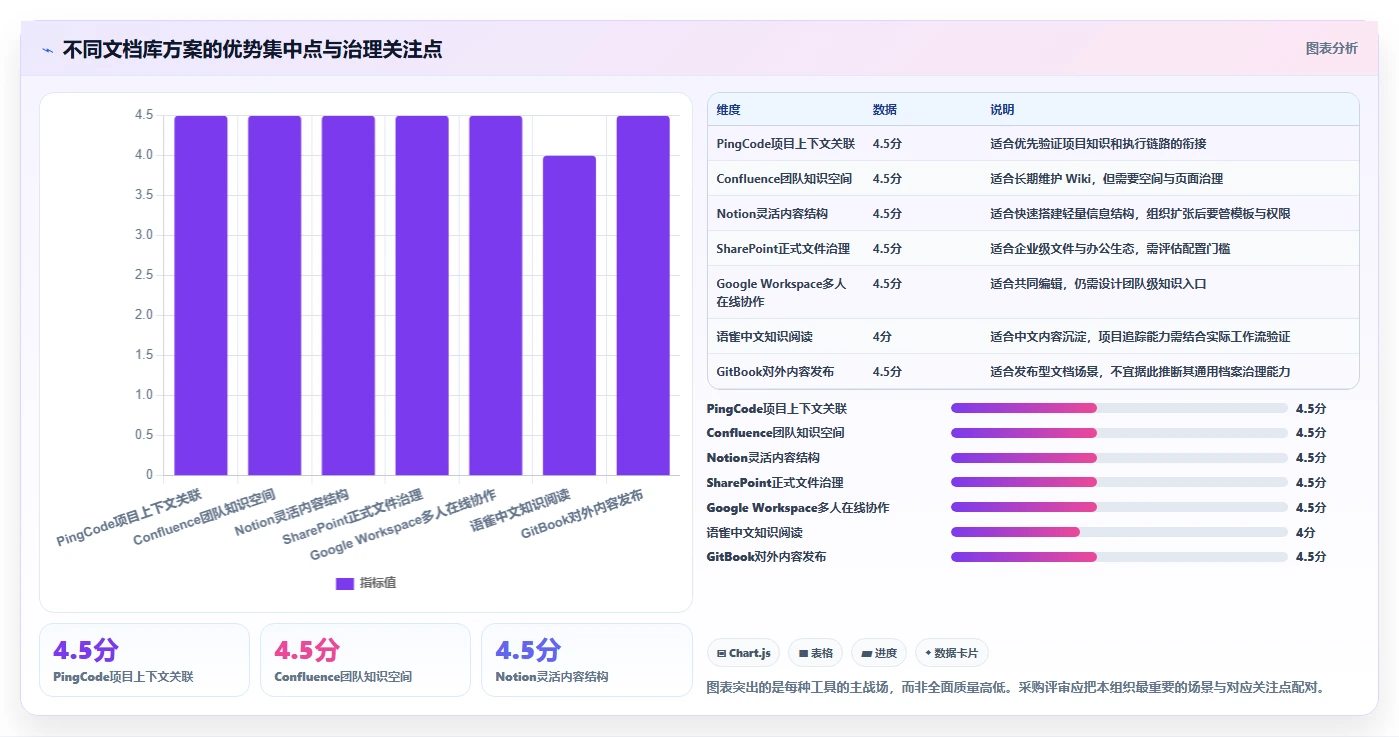
Task: Select the PingCode项目上下文关联 table row name
Action: coord(786,144)
